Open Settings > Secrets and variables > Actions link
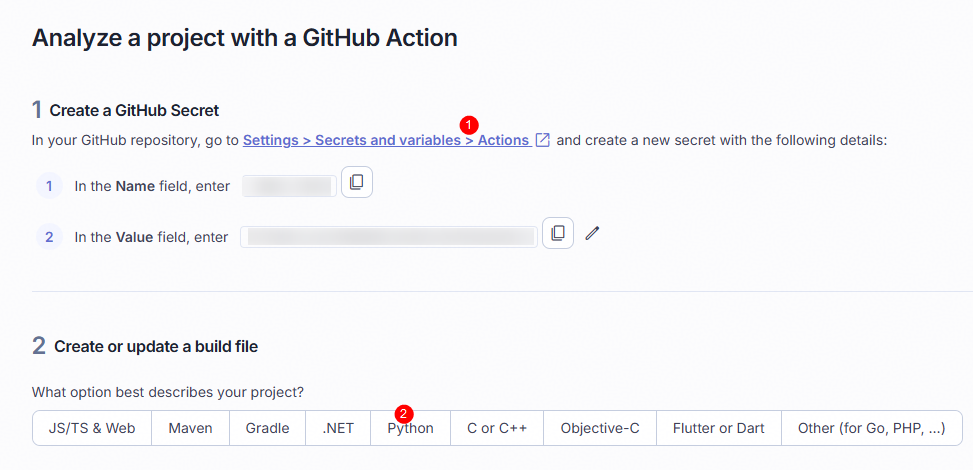Viewport: 973px width, 470px height. pos(386,140)
